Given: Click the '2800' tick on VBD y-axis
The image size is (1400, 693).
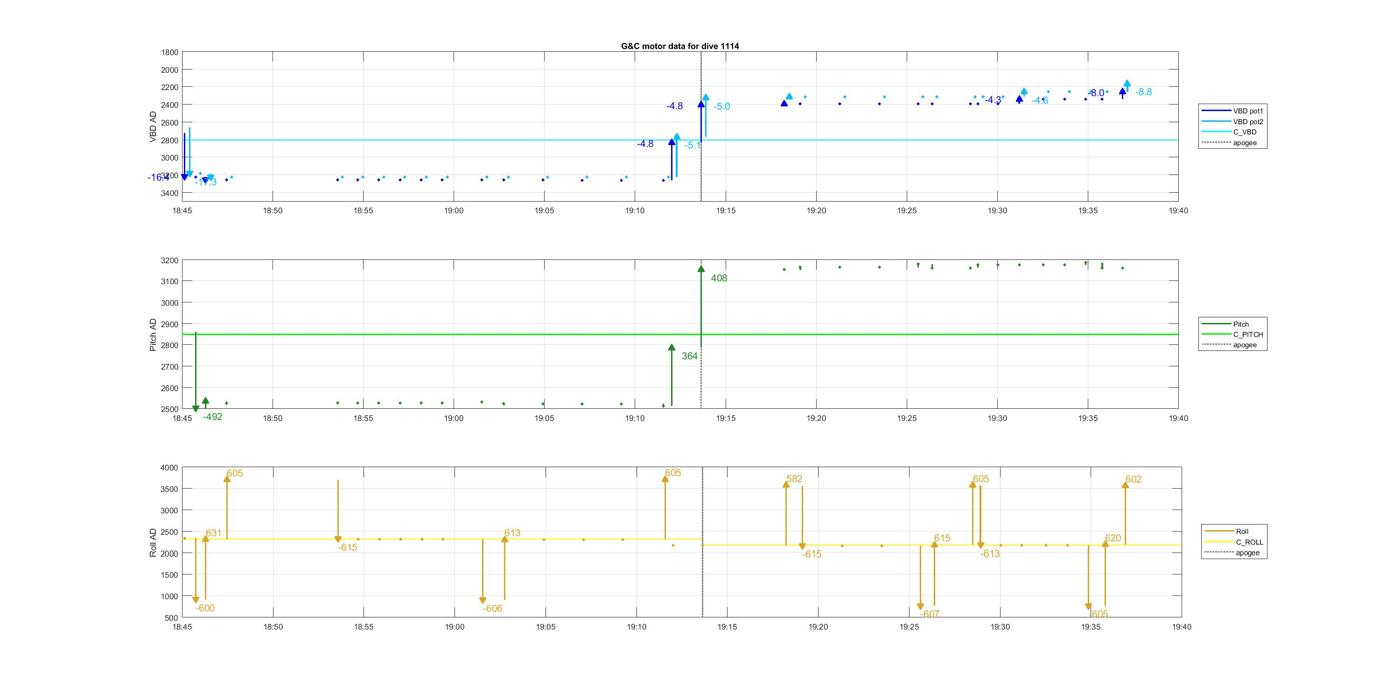Looking at the screenshot, I should coord(170,140).
